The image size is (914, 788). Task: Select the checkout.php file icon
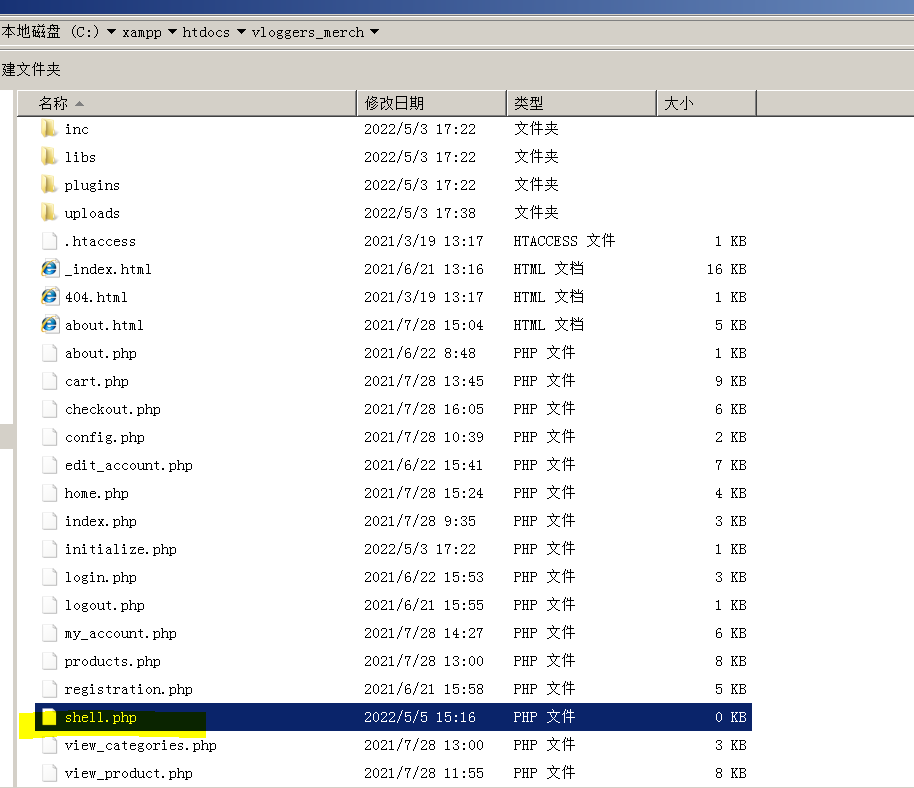coord(50,409)
